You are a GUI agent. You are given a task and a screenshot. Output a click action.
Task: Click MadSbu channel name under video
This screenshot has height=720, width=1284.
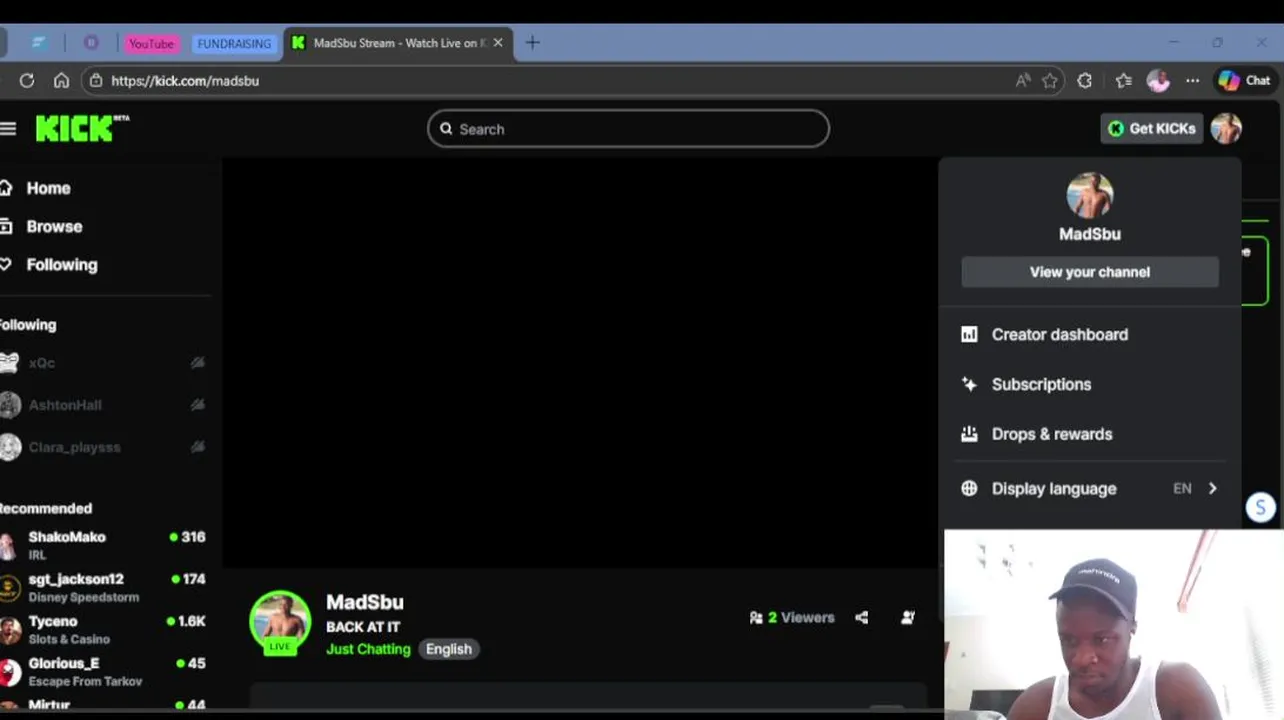coord(365,602)
